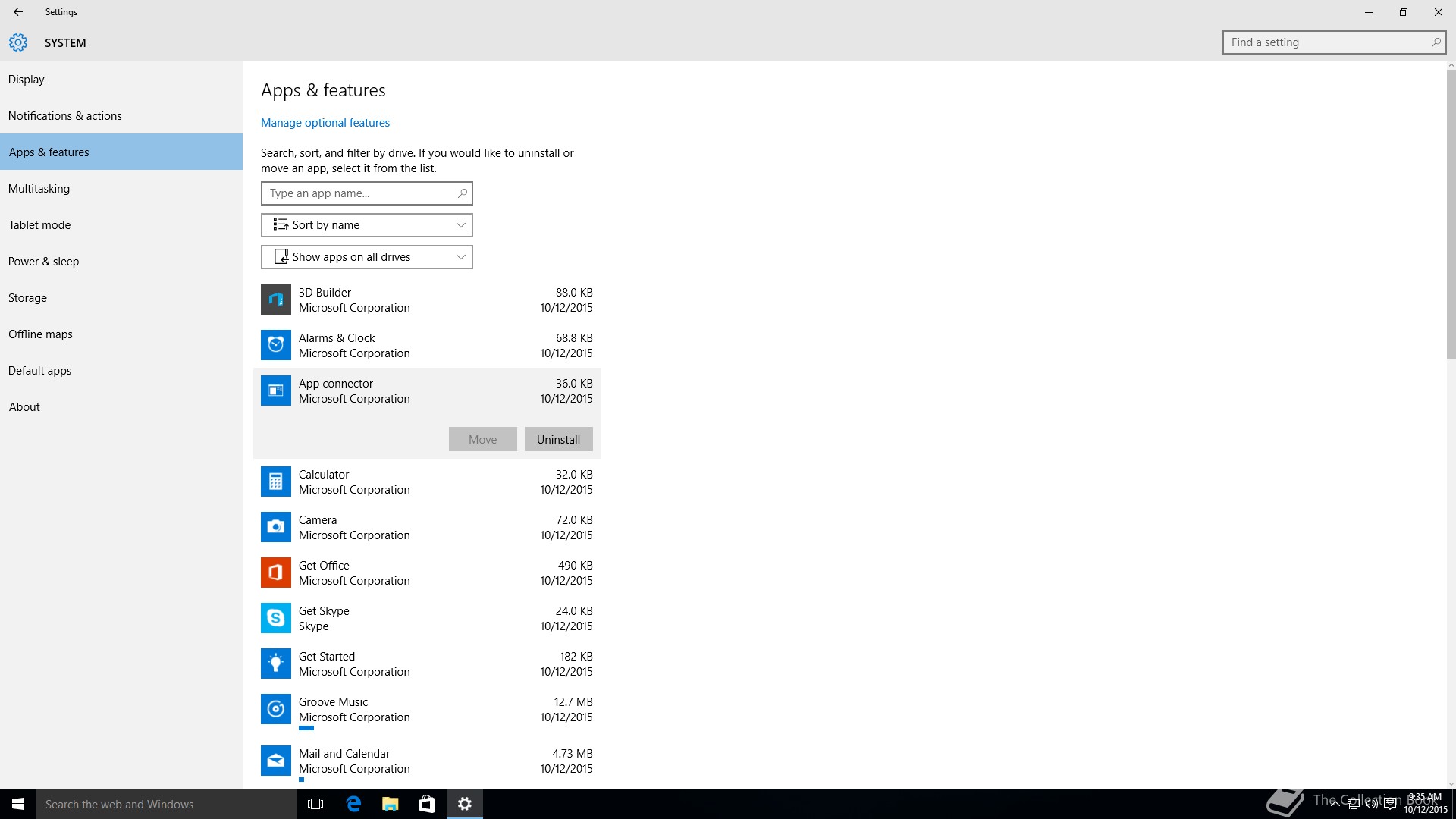1456x819 pixels.
Task: Click Uninstall for App connector
Action: coord(559,439)
